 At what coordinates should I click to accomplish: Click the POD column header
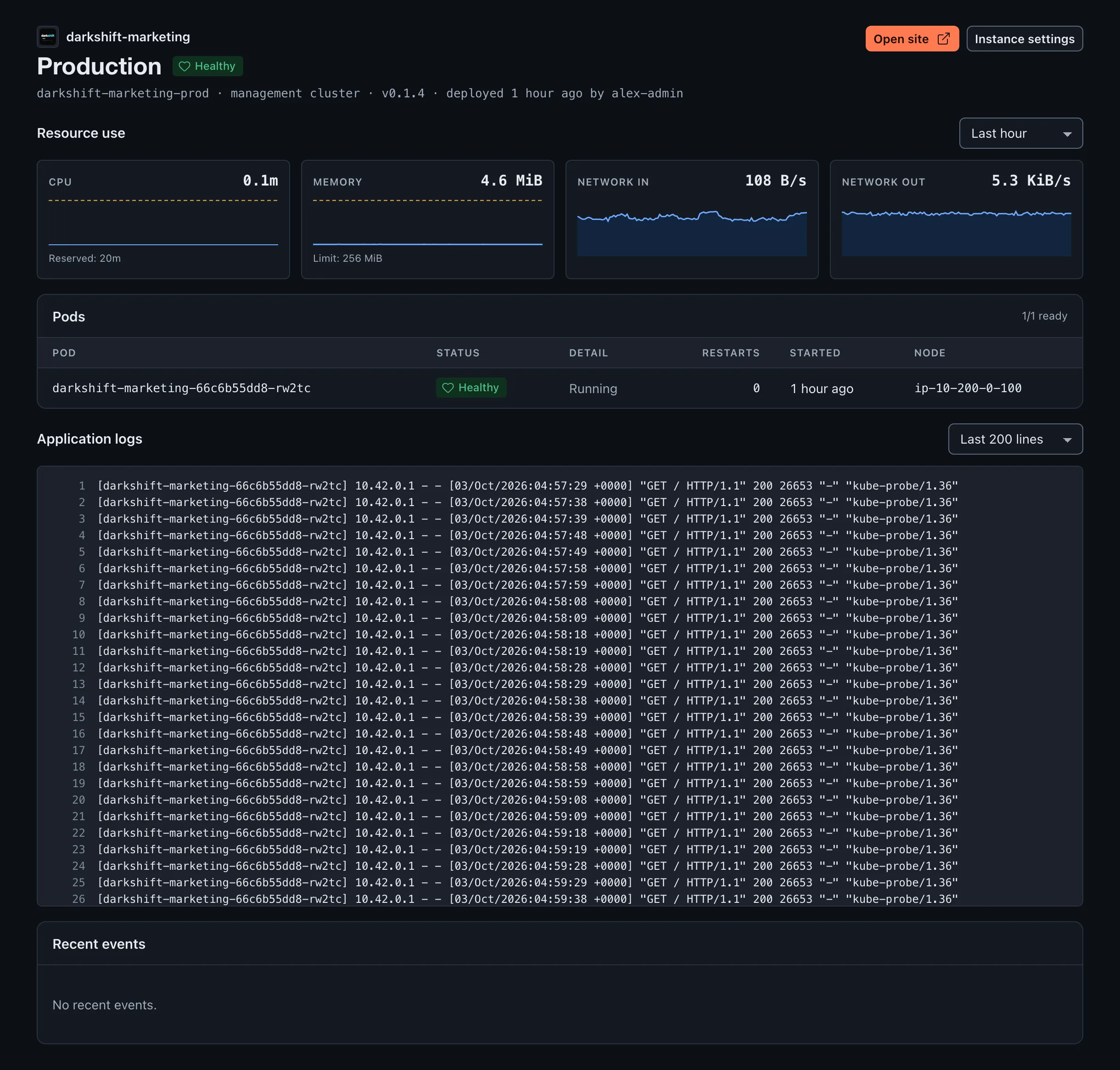tap(64, 353)
